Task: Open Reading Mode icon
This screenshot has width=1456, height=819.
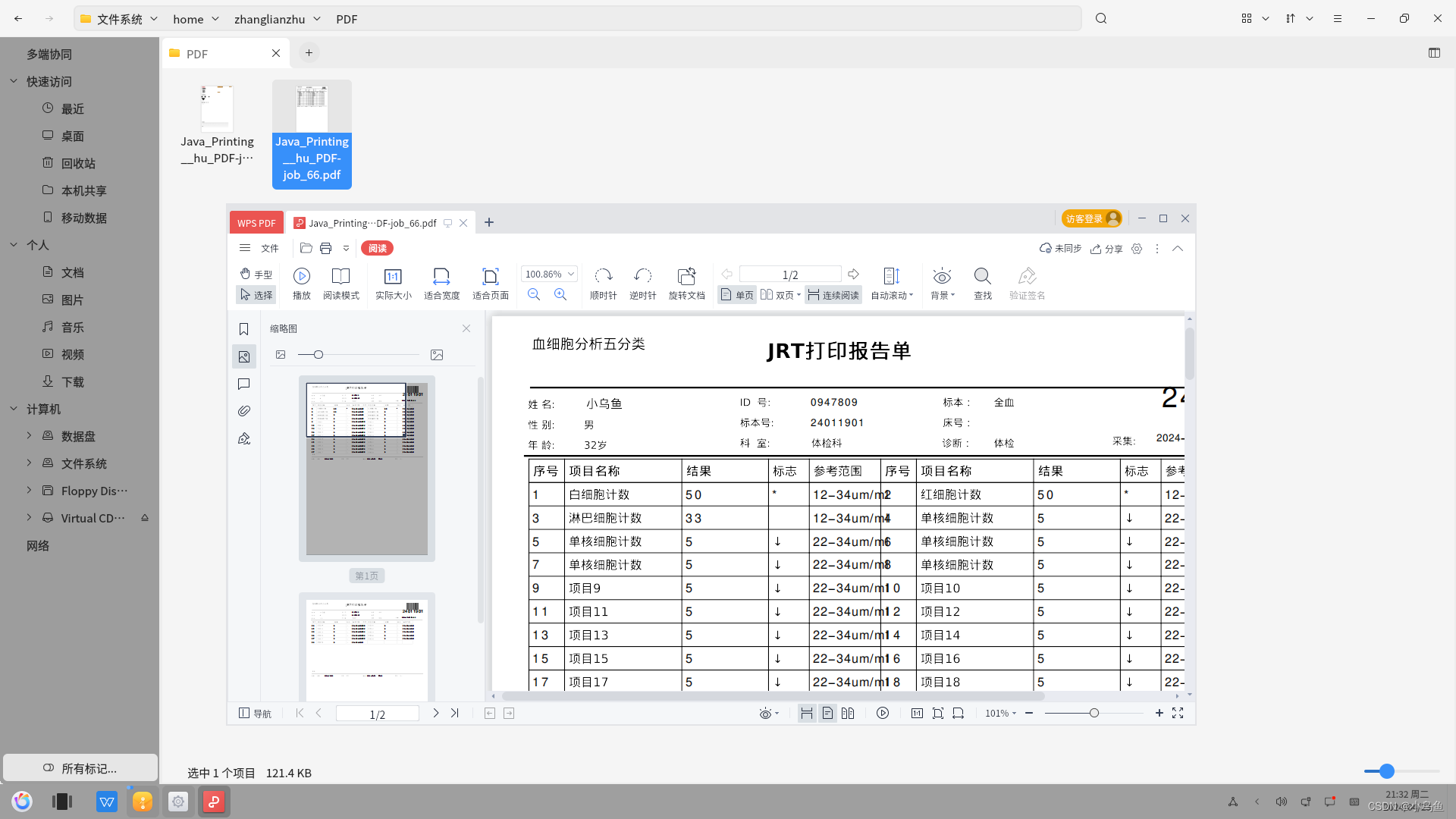Action: tap(341, 284)
